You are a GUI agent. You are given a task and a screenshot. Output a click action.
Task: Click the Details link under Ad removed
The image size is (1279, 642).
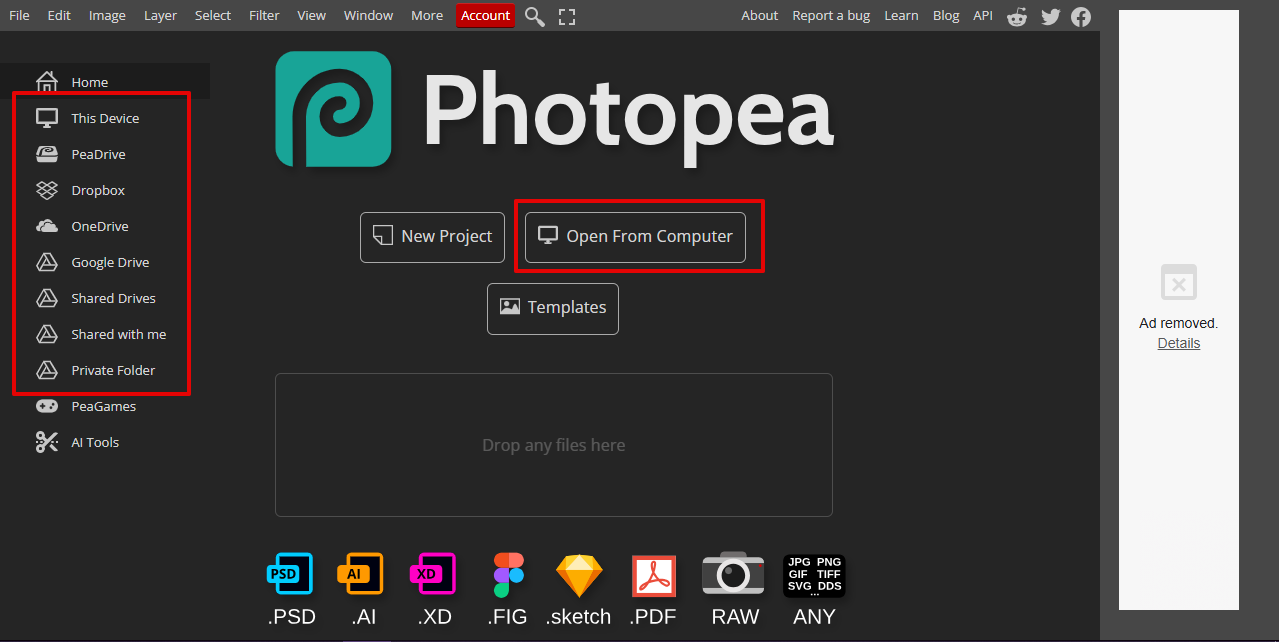1179,343
